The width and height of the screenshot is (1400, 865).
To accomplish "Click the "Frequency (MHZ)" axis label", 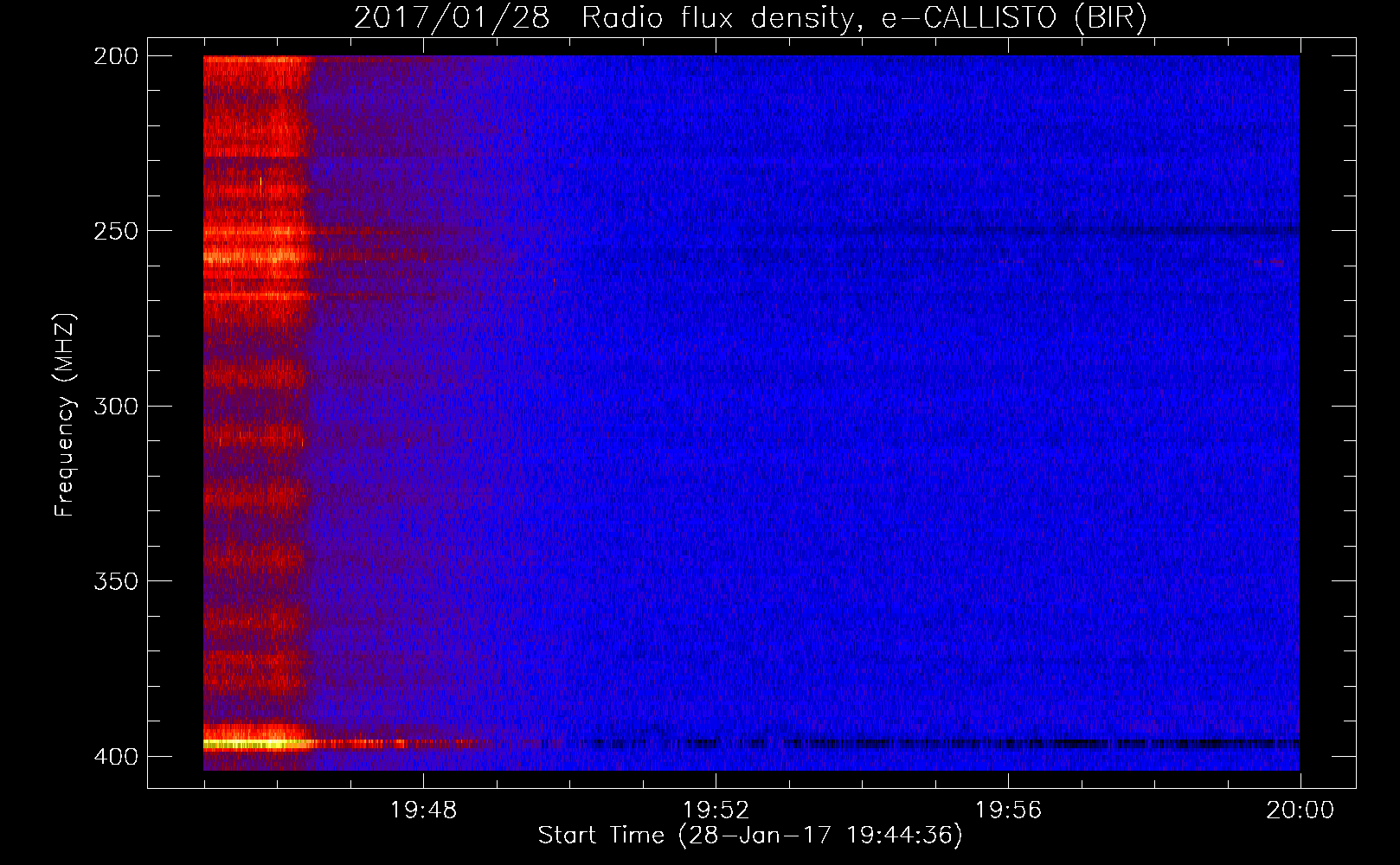I will pyautogui.click(x=65, y=414).
